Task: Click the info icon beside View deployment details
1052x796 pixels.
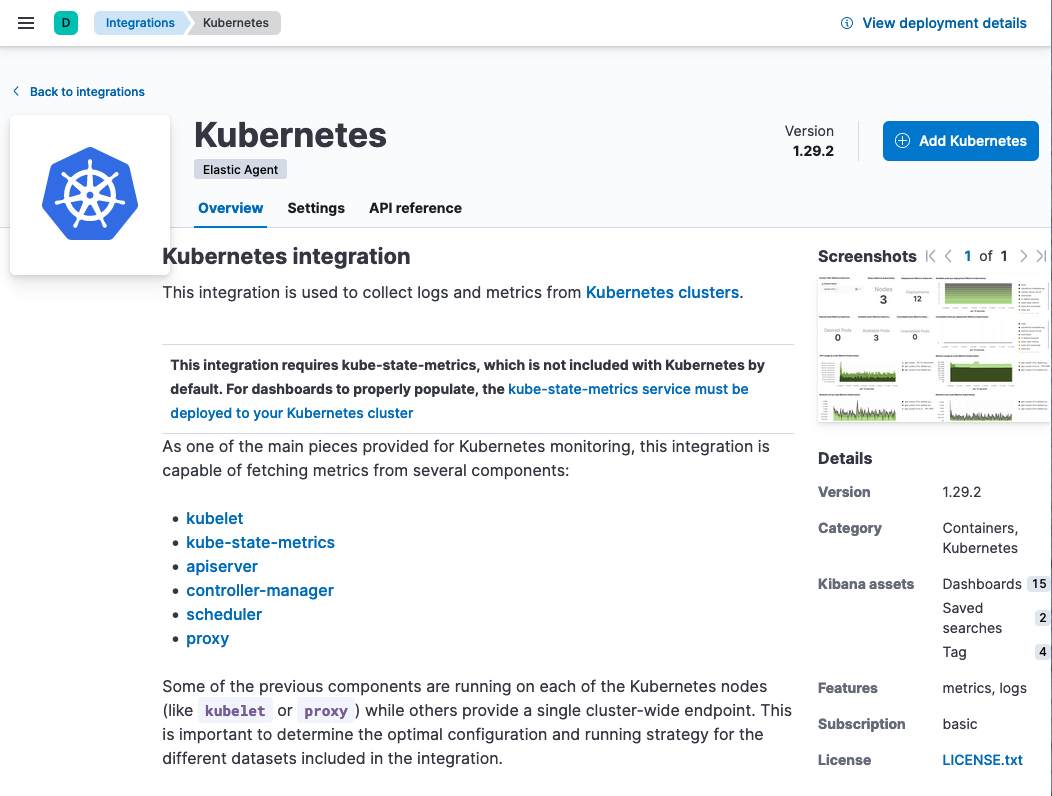Action: tap(847, 22)
